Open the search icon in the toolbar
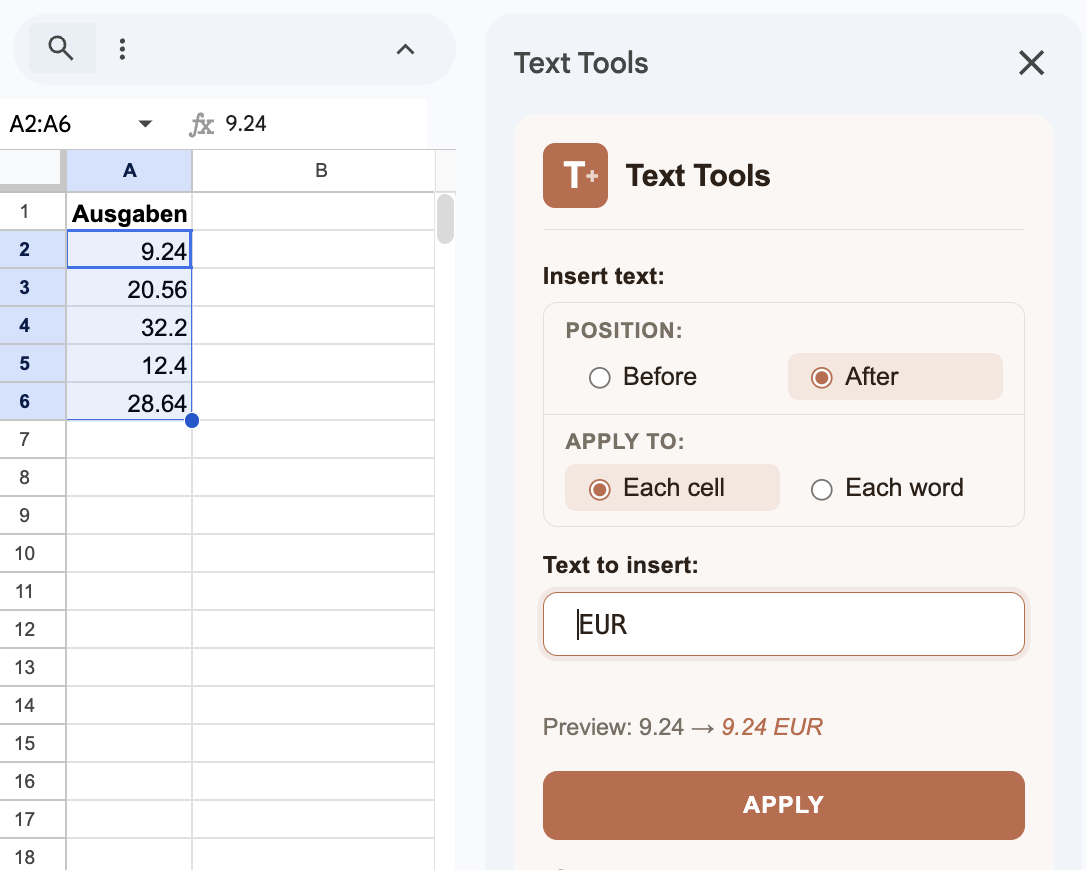 (x=60, y=48)
